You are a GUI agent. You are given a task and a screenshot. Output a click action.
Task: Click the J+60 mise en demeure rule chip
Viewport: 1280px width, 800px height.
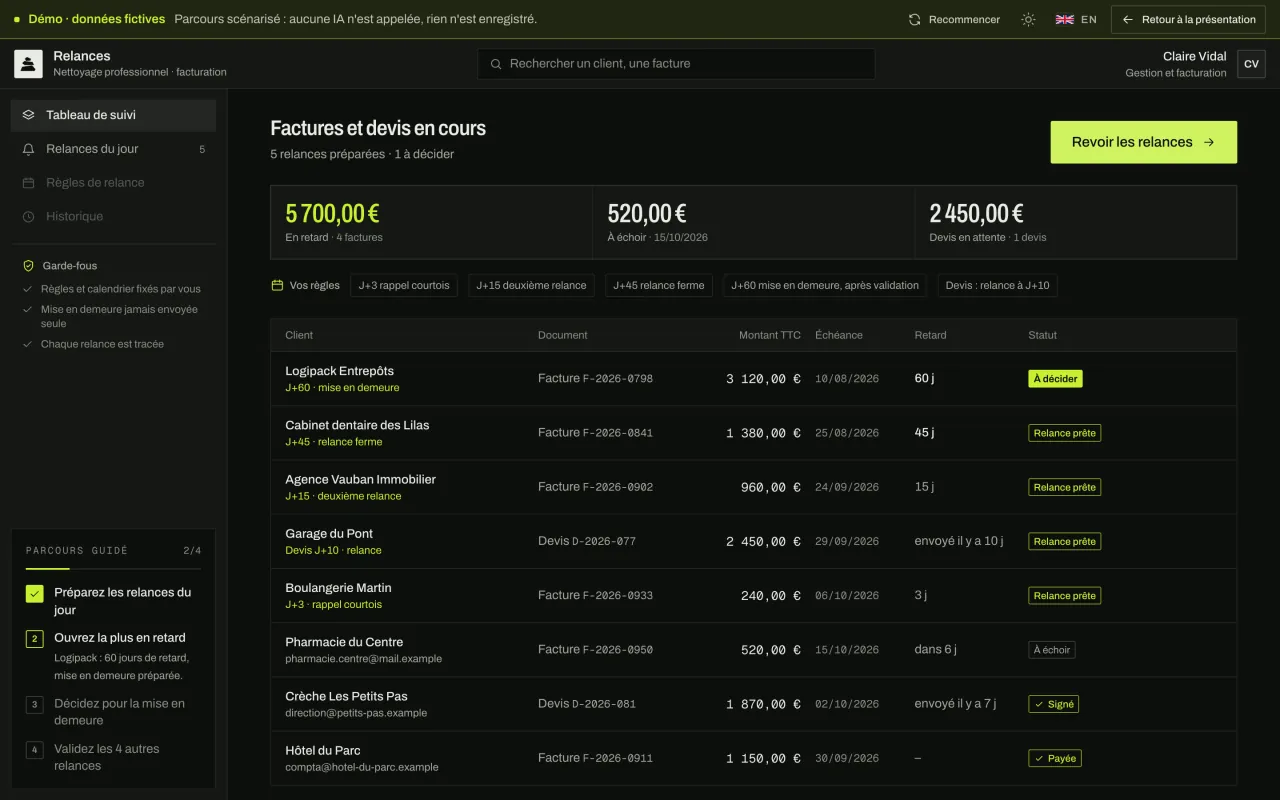(825, 285)
